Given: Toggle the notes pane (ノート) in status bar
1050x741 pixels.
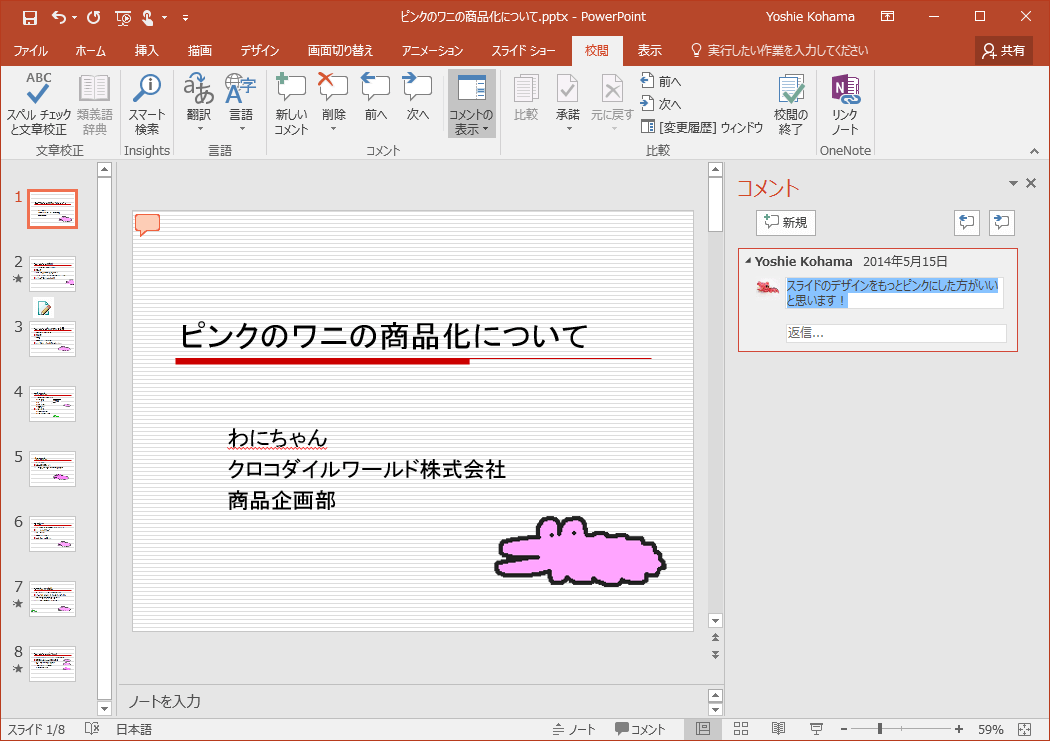Looking at the screenshot, I should (x=574, y=730).
